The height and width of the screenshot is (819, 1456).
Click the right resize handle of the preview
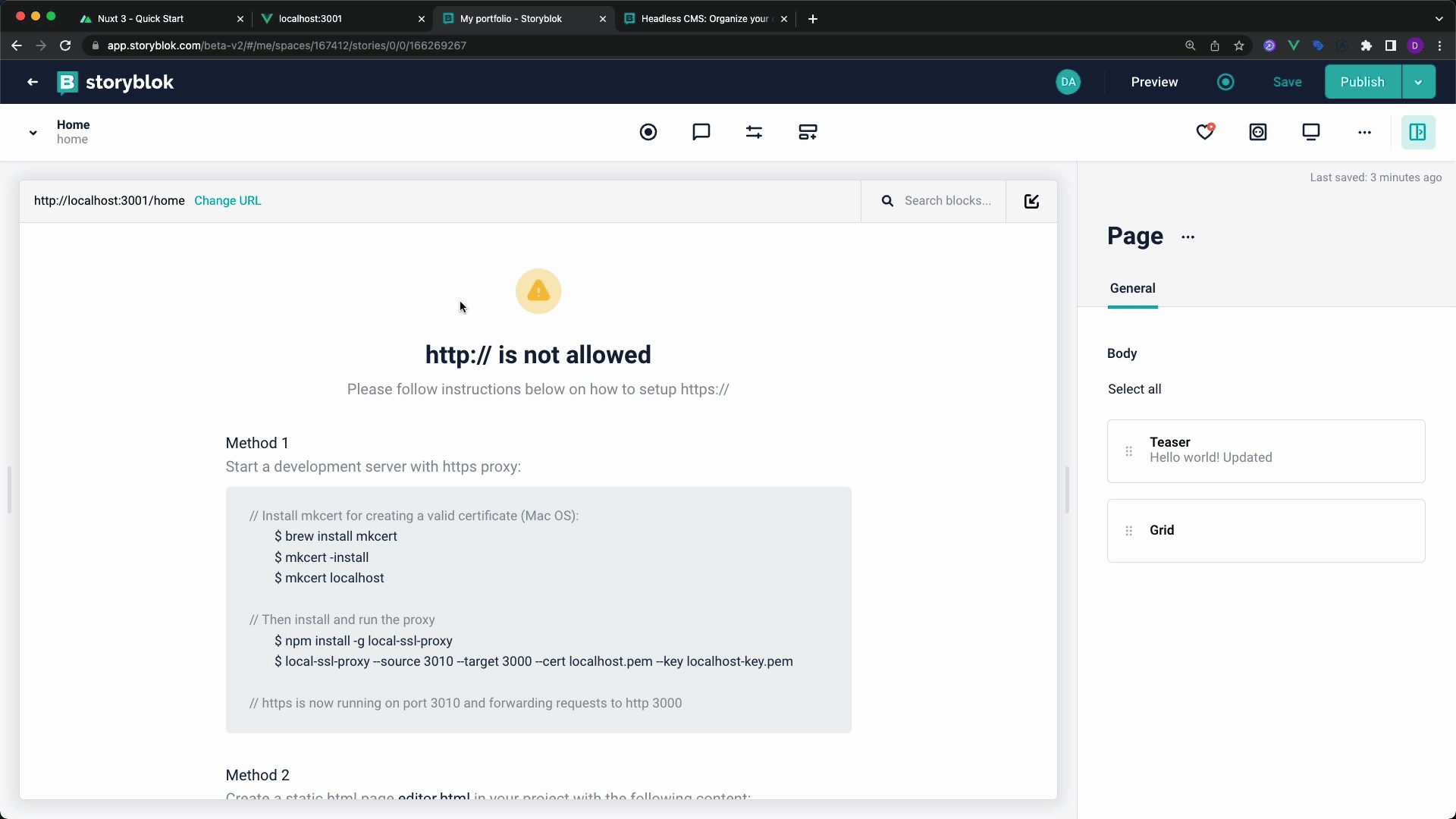(x=1067, y=490)
